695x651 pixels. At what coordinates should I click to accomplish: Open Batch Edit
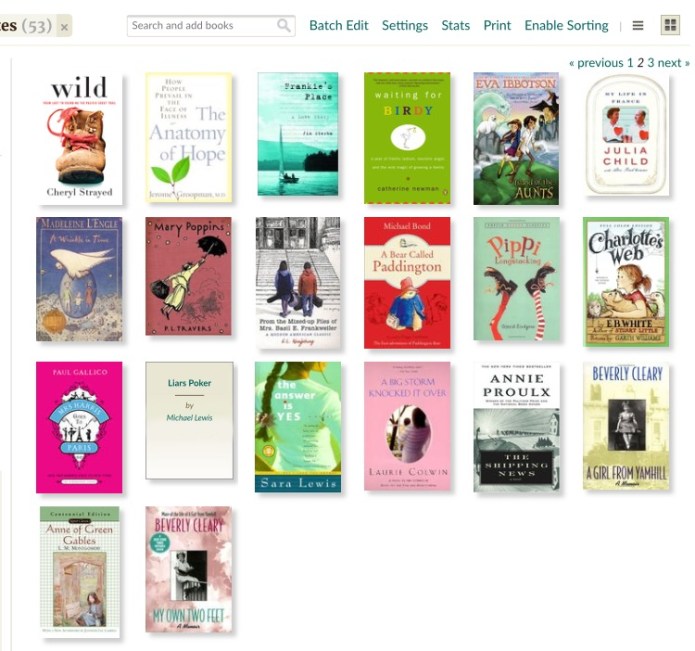point(339,26)
